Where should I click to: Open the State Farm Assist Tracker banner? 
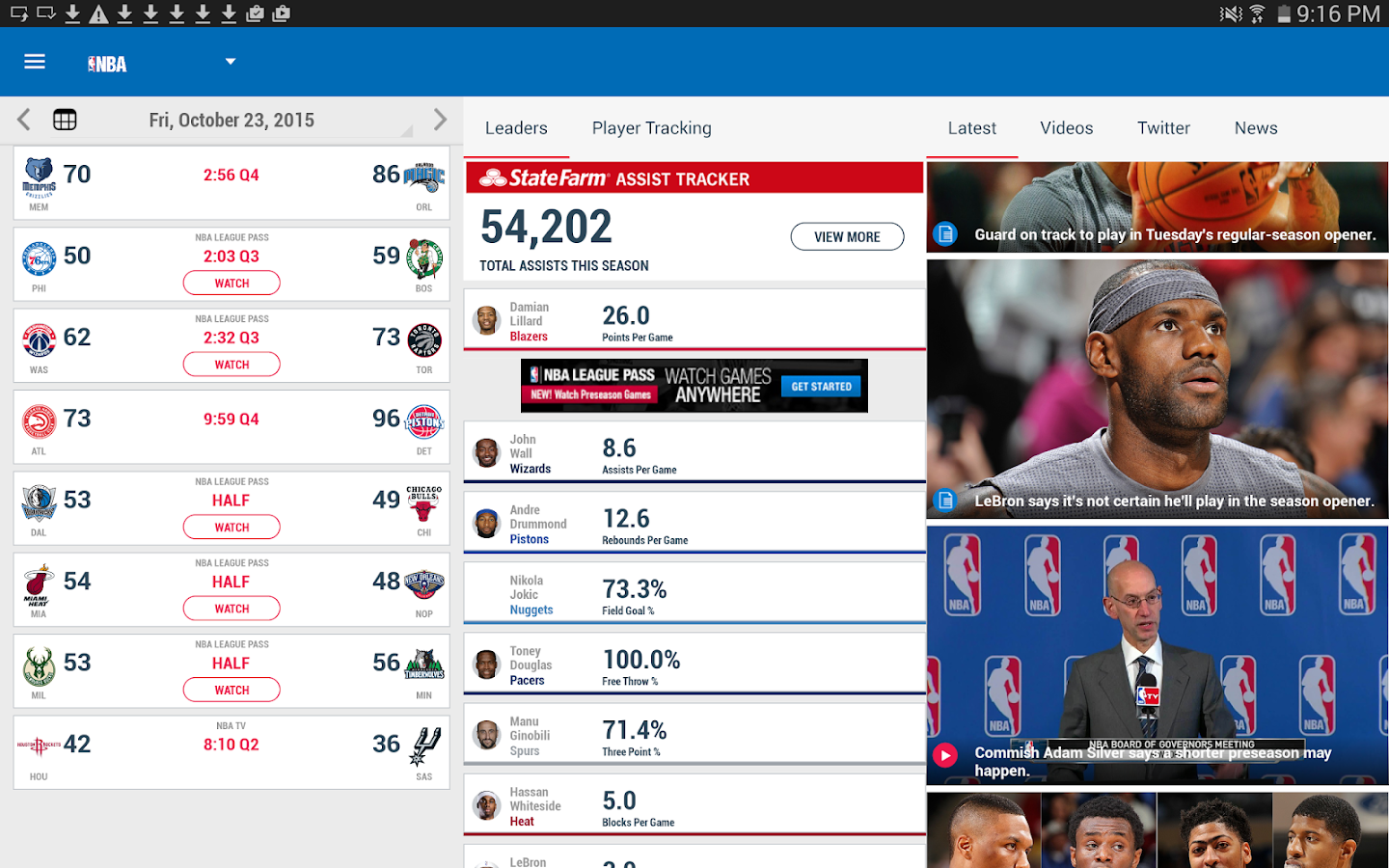point(694,178)
